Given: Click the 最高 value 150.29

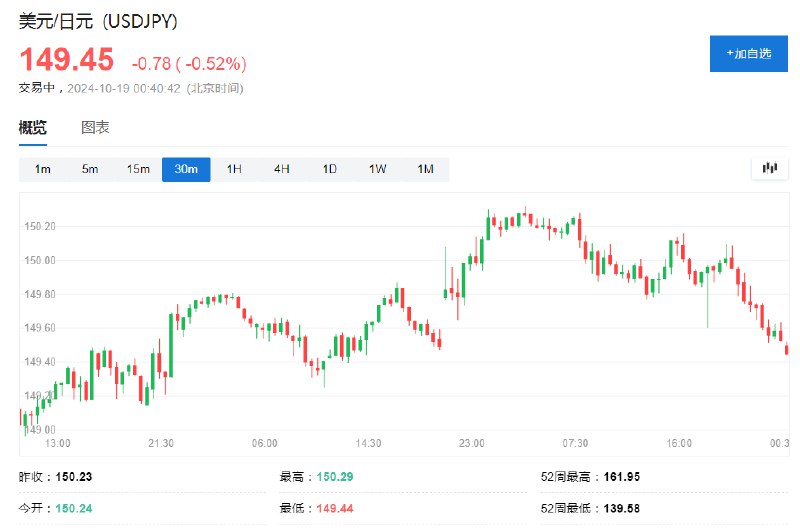Looking at the screenshot, I should point(335,477).
